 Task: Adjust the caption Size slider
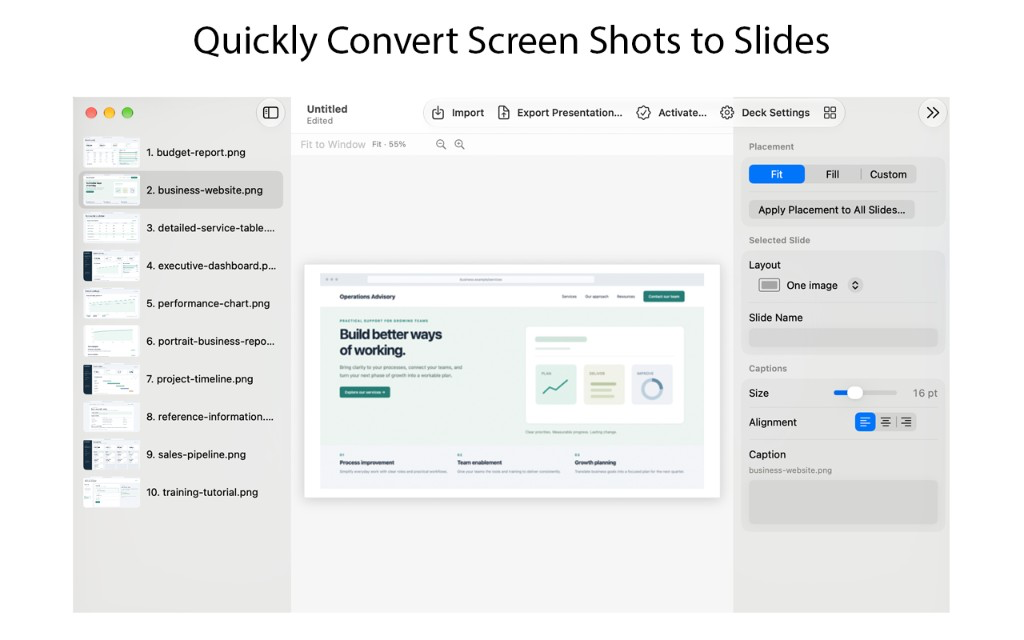pyautogui.click(x=855, y=392)
